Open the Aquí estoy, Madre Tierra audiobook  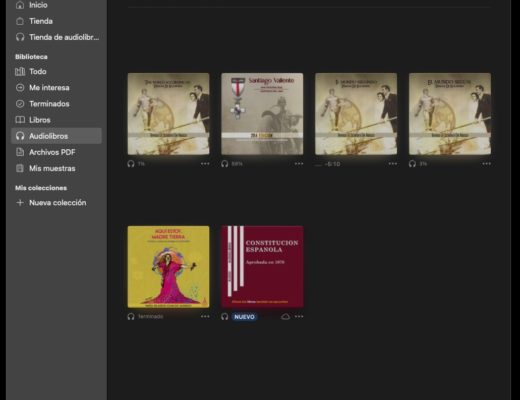[168, 267]
